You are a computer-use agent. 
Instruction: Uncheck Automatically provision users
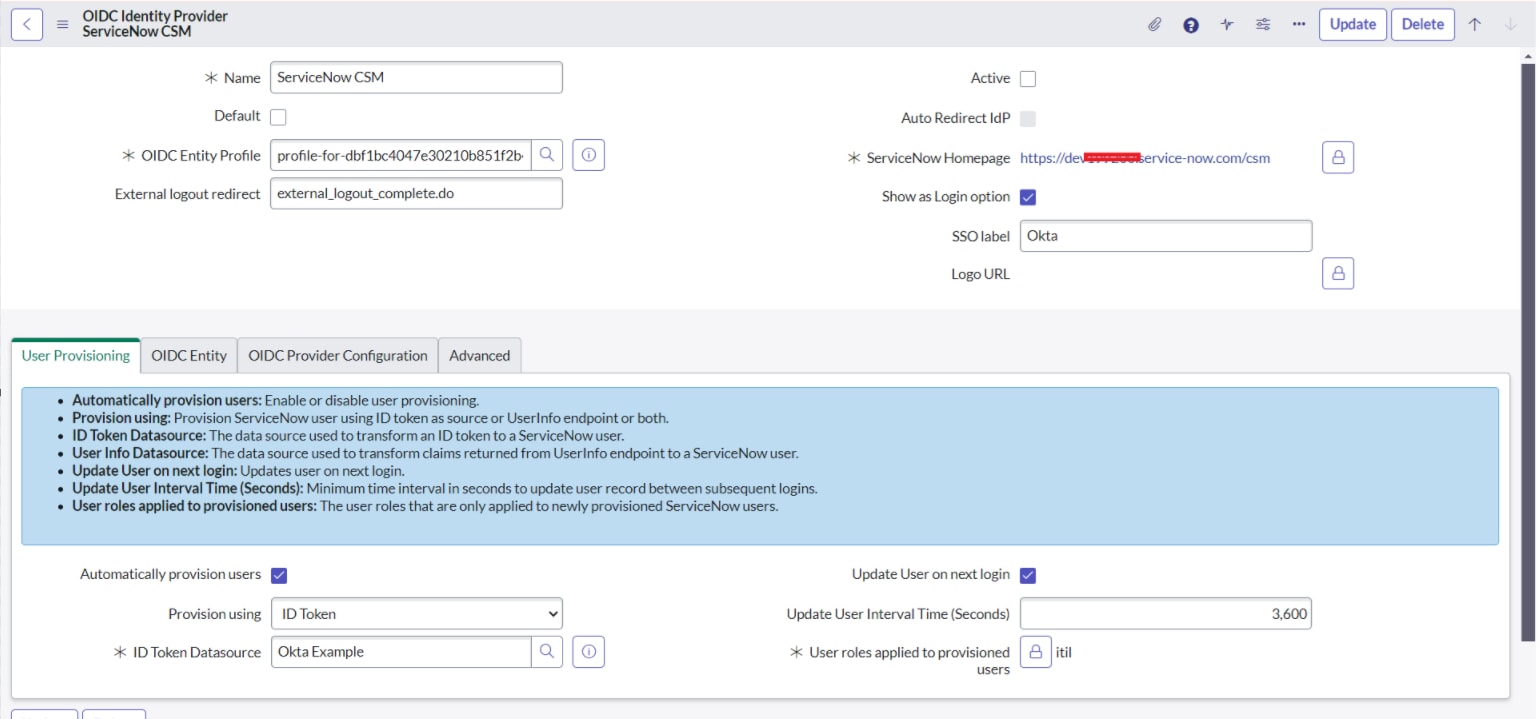pos(280,574)
